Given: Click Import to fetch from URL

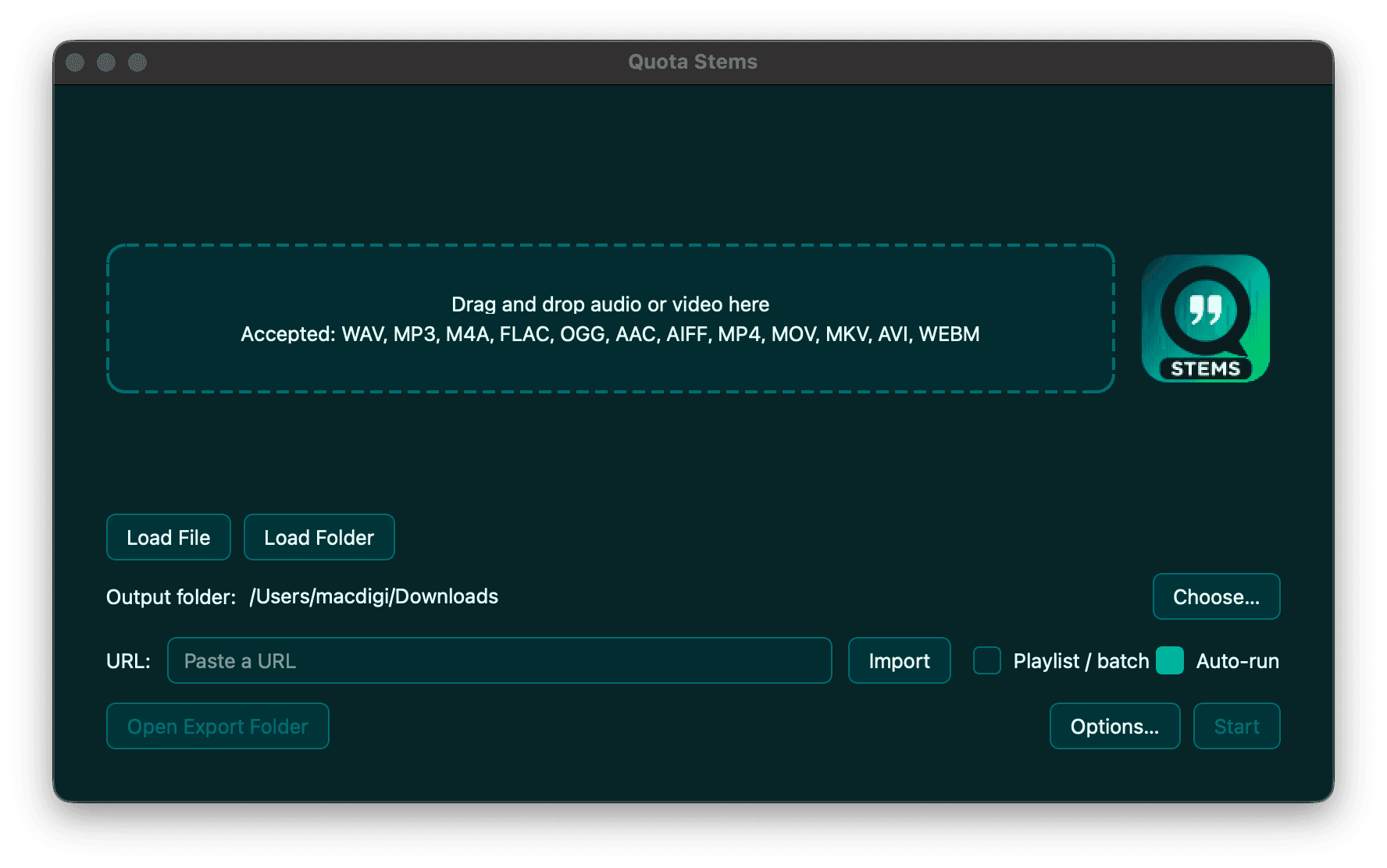Looking at the screenshot, I should (x=899, y=660).
